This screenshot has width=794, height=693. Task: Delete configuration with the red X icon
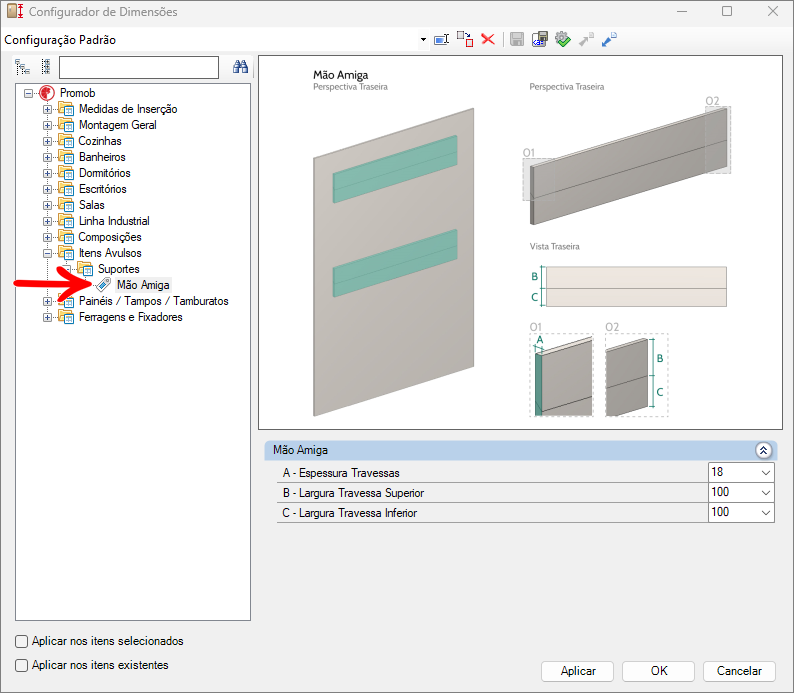(x=488, y=39)
